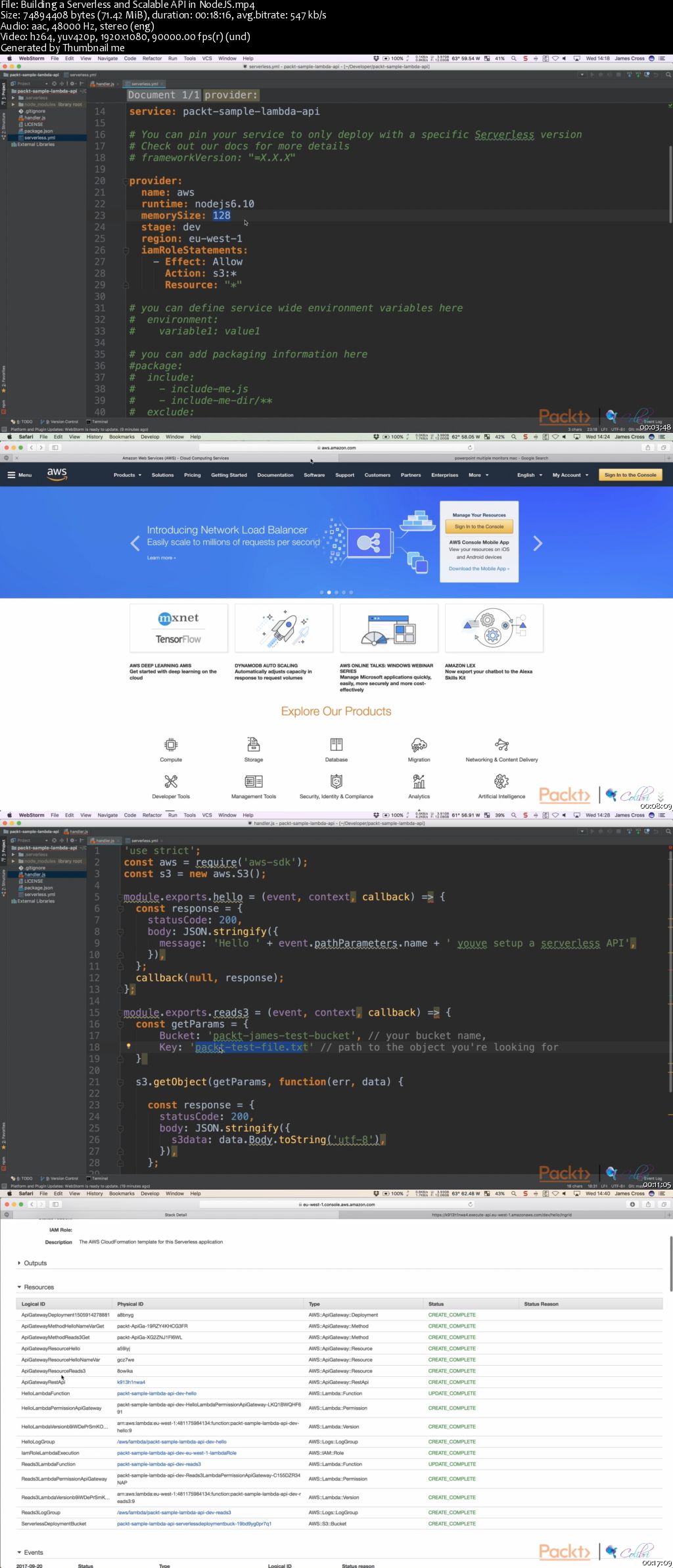Open Networking & Content Delivery category icon
Screen dimensions: 673x1568
502,744
